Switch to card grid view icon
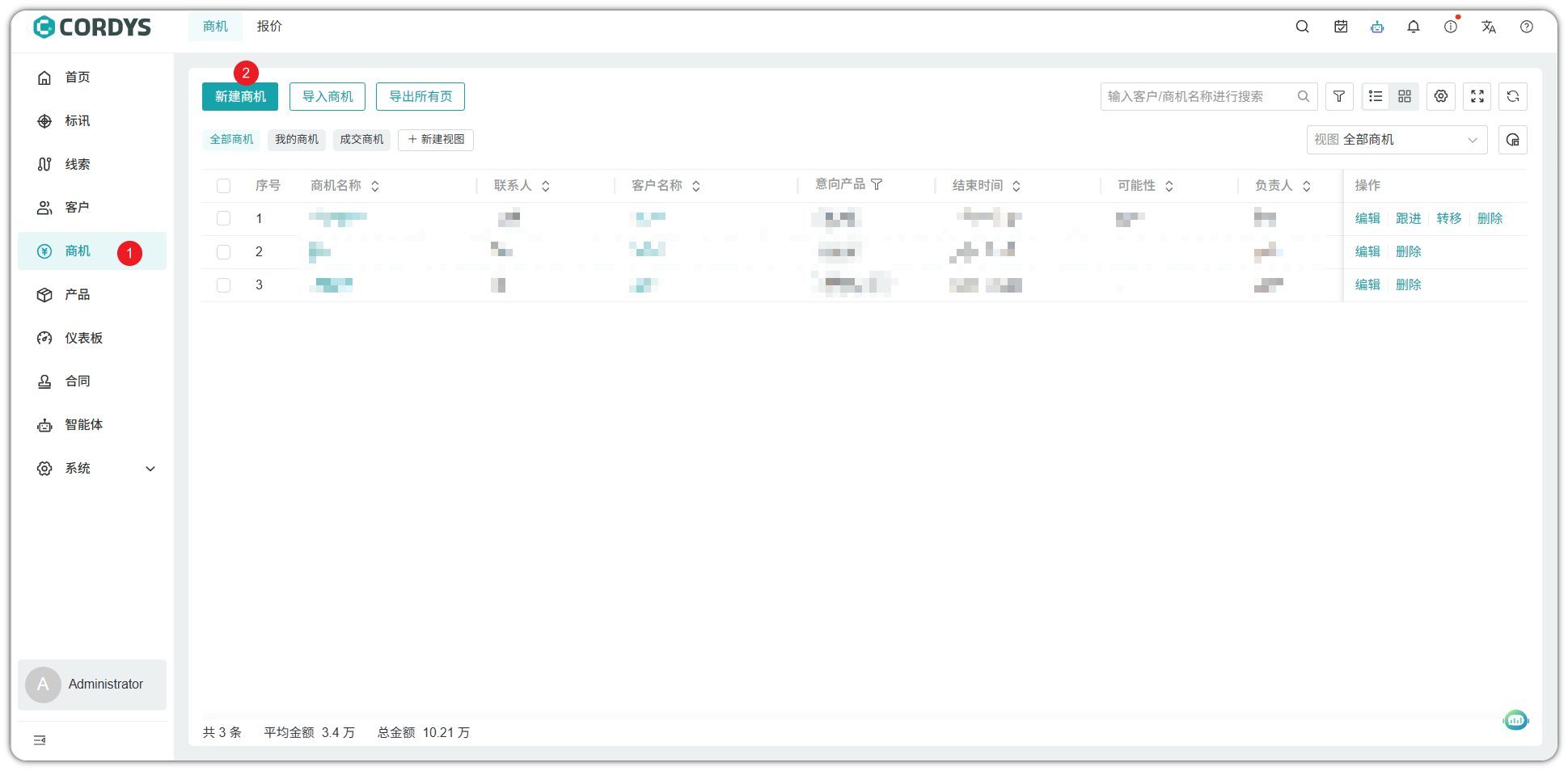Screen dimensions: 1568x771 click(1405, 97)
